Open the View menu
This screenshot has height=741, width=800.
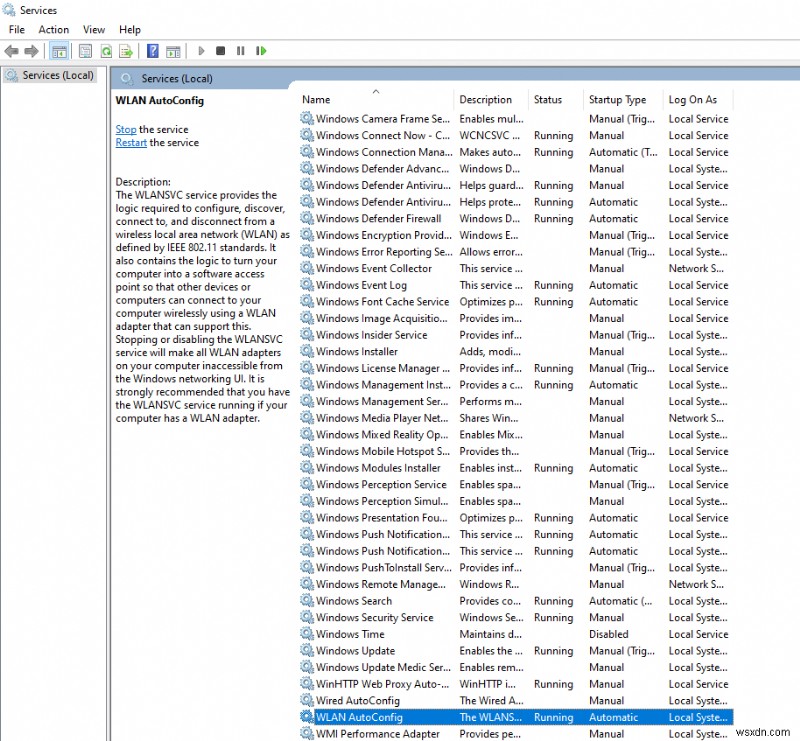pyautogui.click(x=93, y=29)
